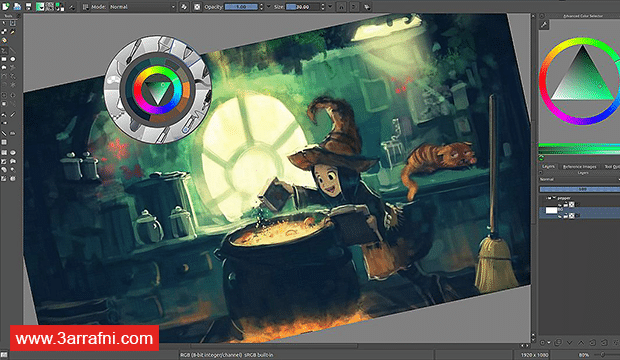Save the document using the toolbar icon
The image size is (620, 360).
[28, 6]
